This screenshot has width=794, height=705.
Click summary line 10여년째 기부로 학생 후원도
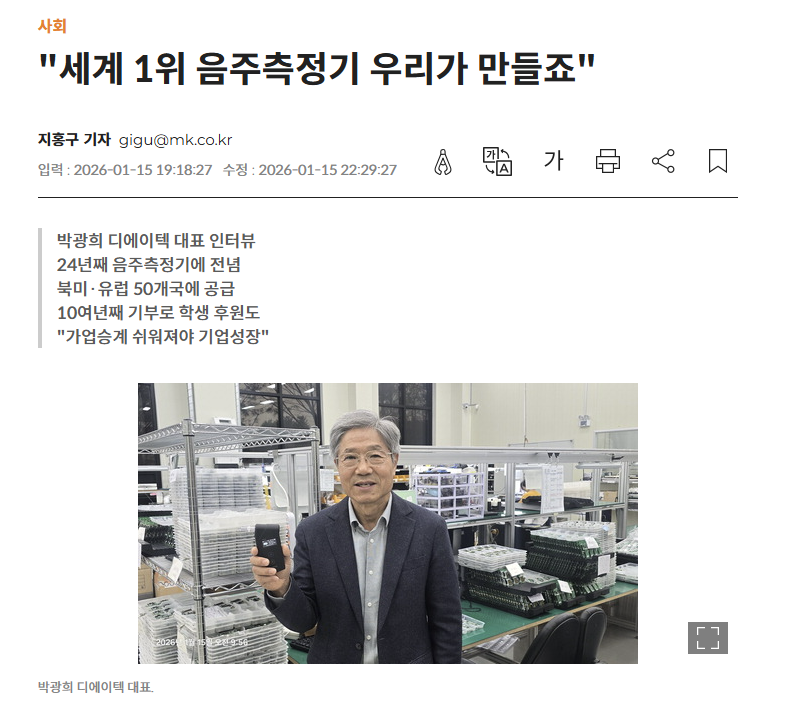point(158,312)
